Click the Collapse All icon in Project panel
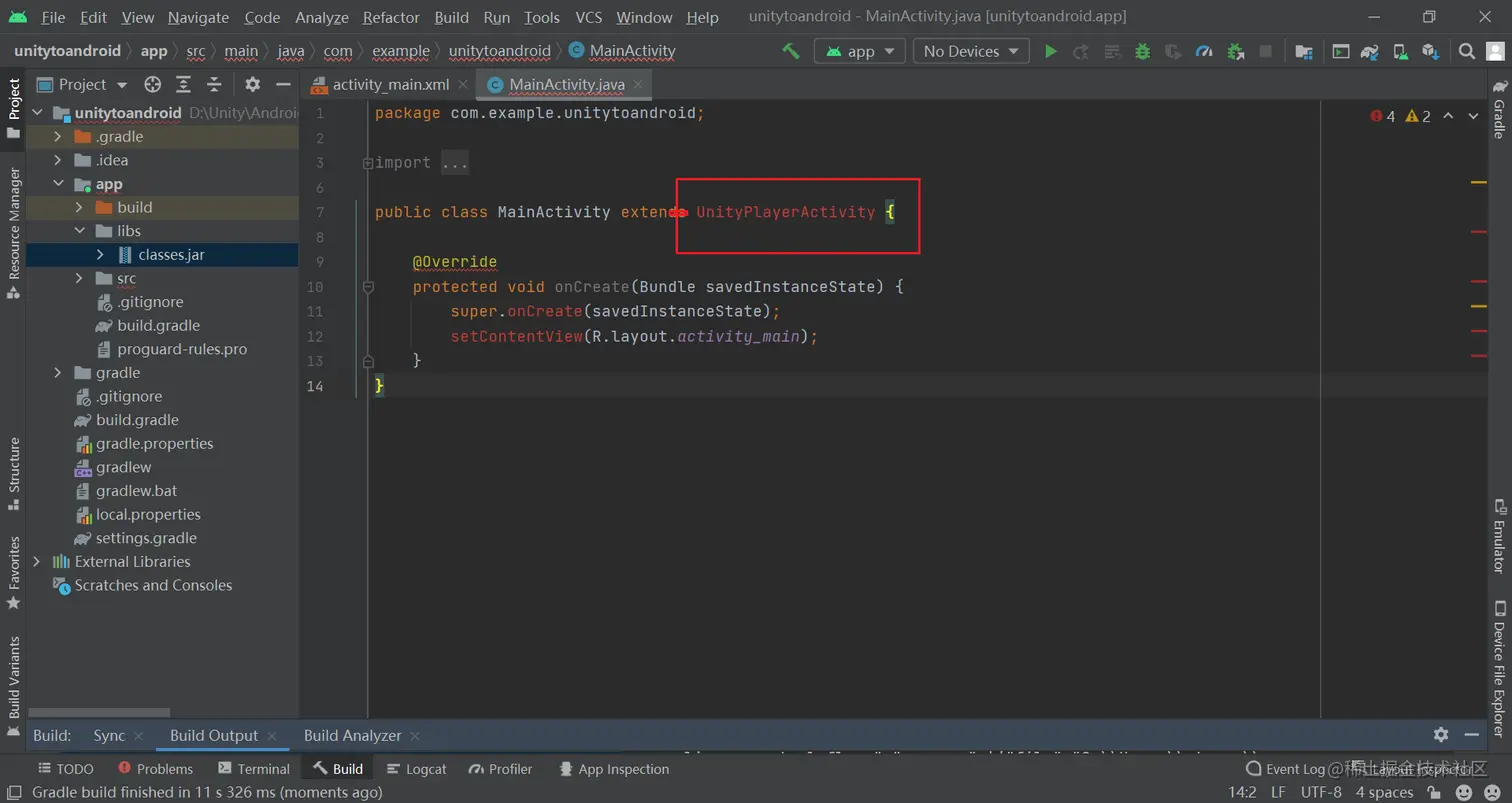Viewport: 1512px width, 803px height. (214, 85)
